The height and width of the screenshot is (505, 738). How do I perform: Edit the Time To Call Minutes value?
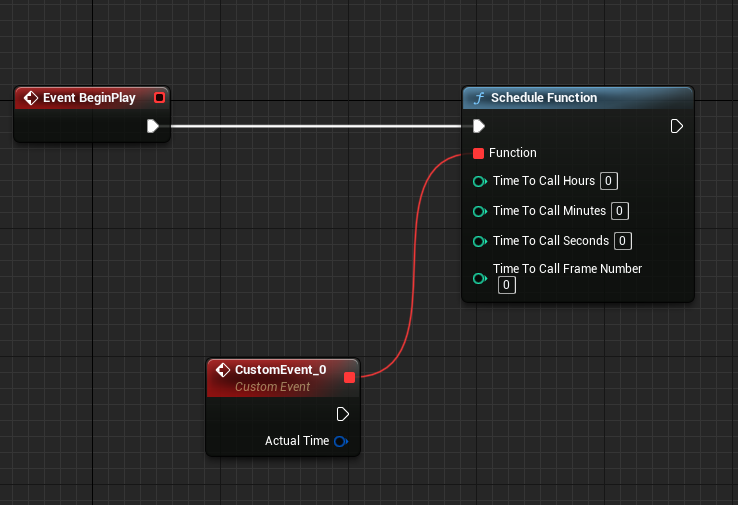[620, 211]
